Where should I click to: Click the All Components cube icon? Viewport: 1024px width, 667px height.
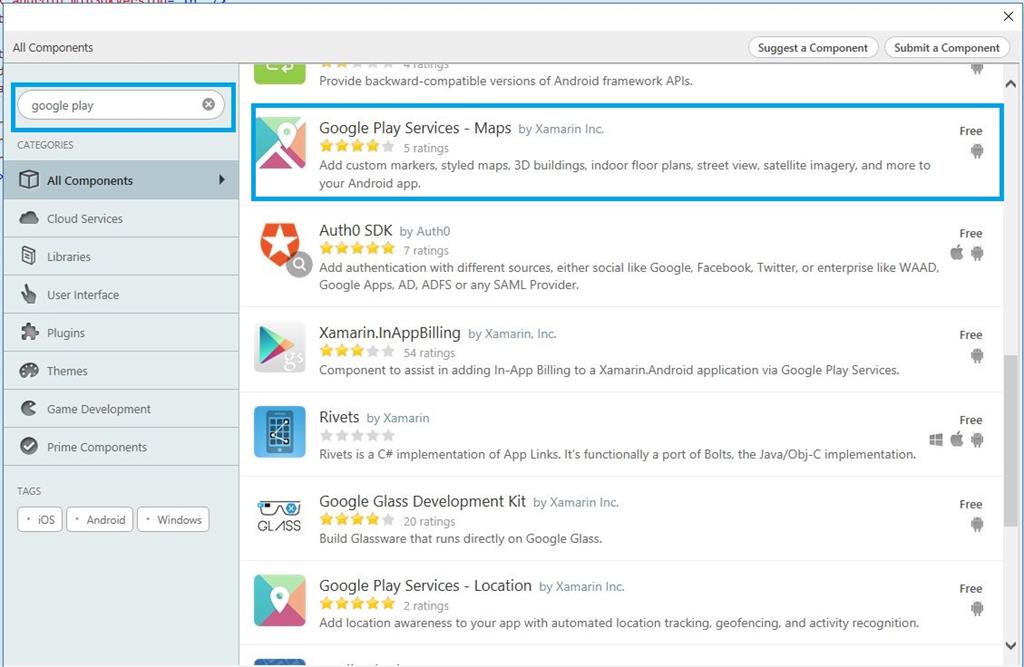(x=29, y=180)
